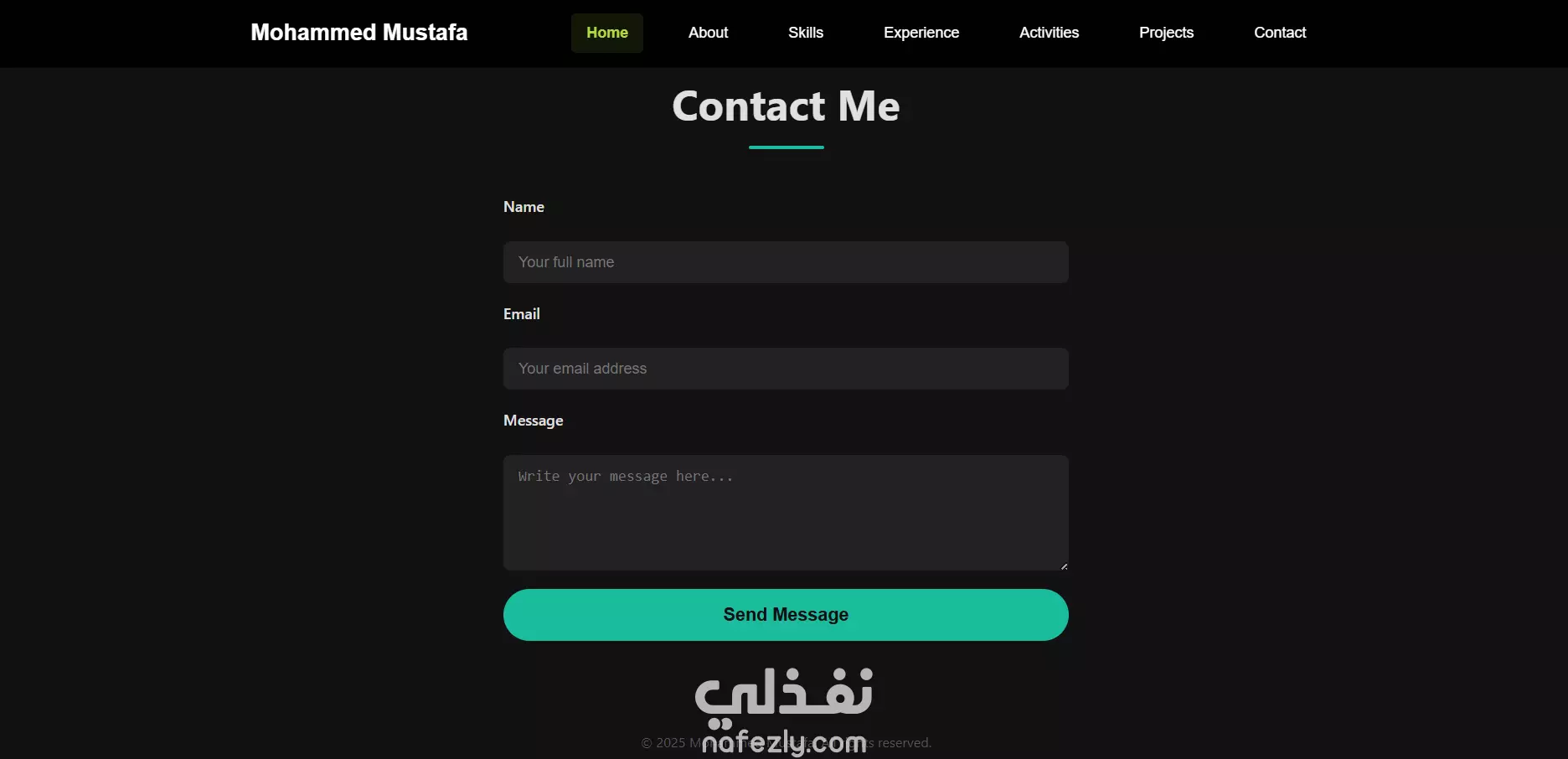
Task: Open the Activities nav link
Action: pos(1049,33)
